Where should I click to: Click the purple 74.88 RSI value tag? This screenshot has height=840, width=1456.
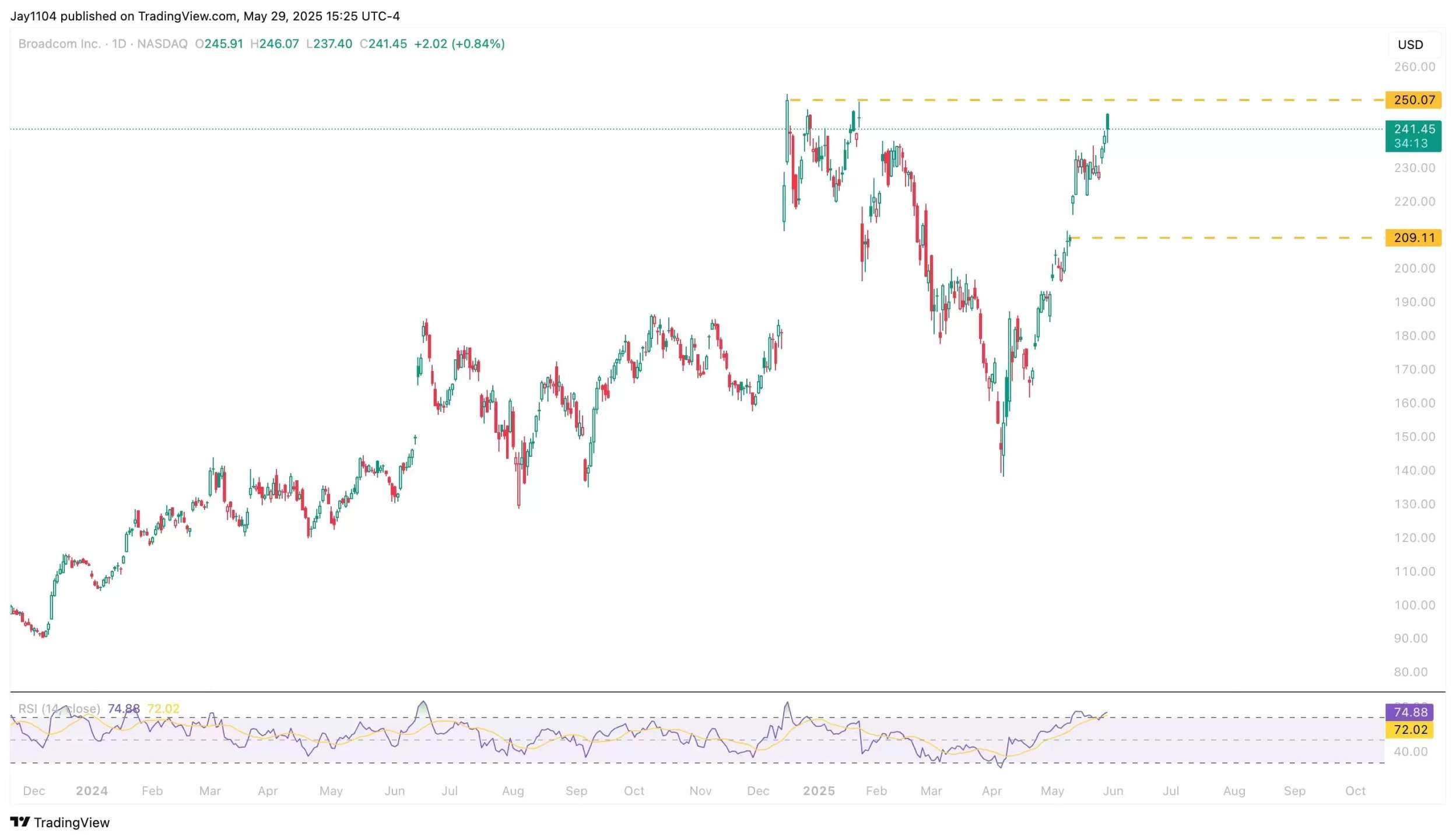(x=1409, y=712)
